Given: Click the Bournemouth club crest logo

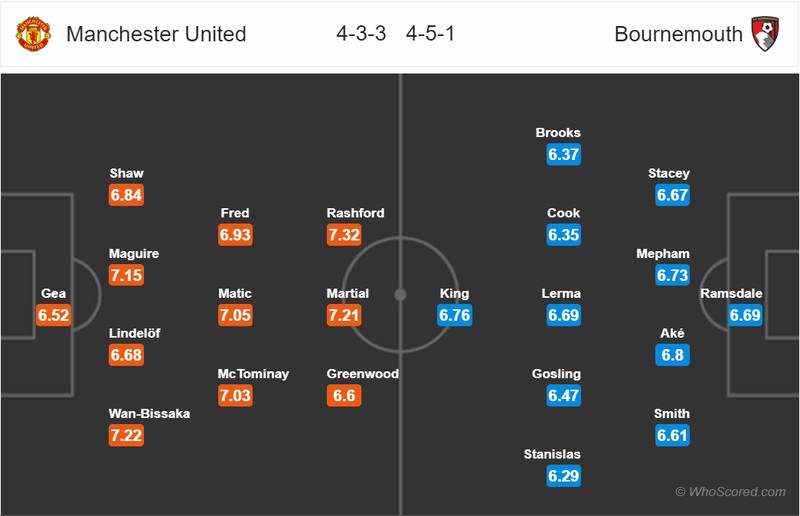Looking at the screenshot, I should (765, 34).
